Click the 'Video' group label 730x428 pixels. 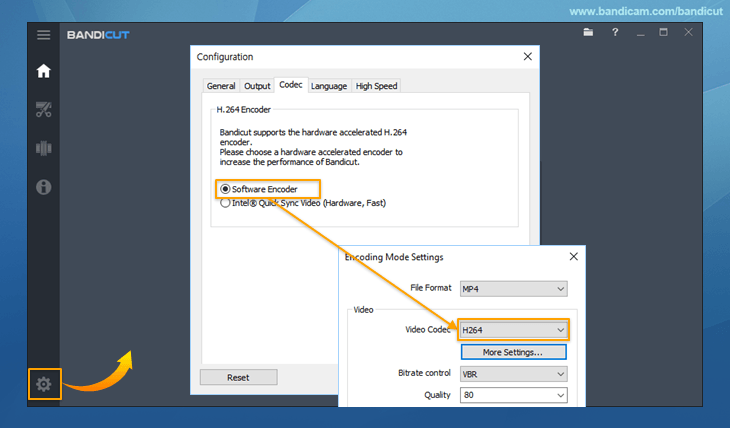point(363,310)
